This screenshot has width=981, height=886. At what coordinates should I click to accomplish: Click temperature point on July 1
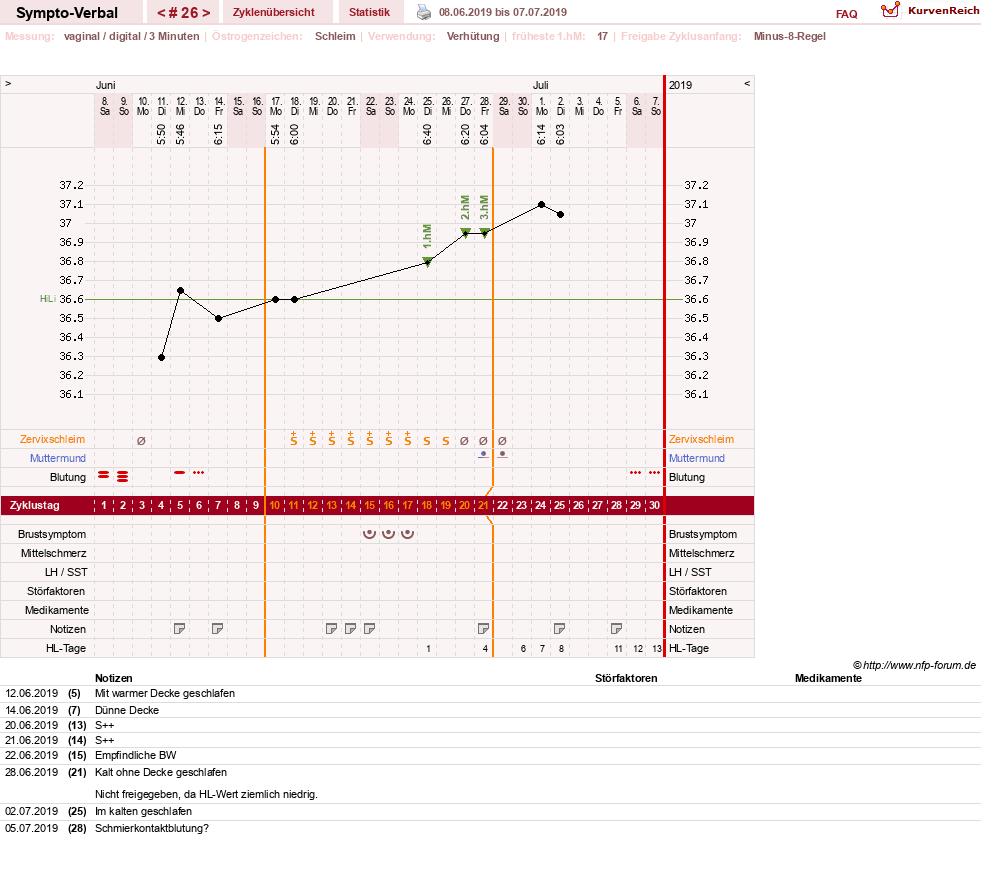(x=541, y=205)
